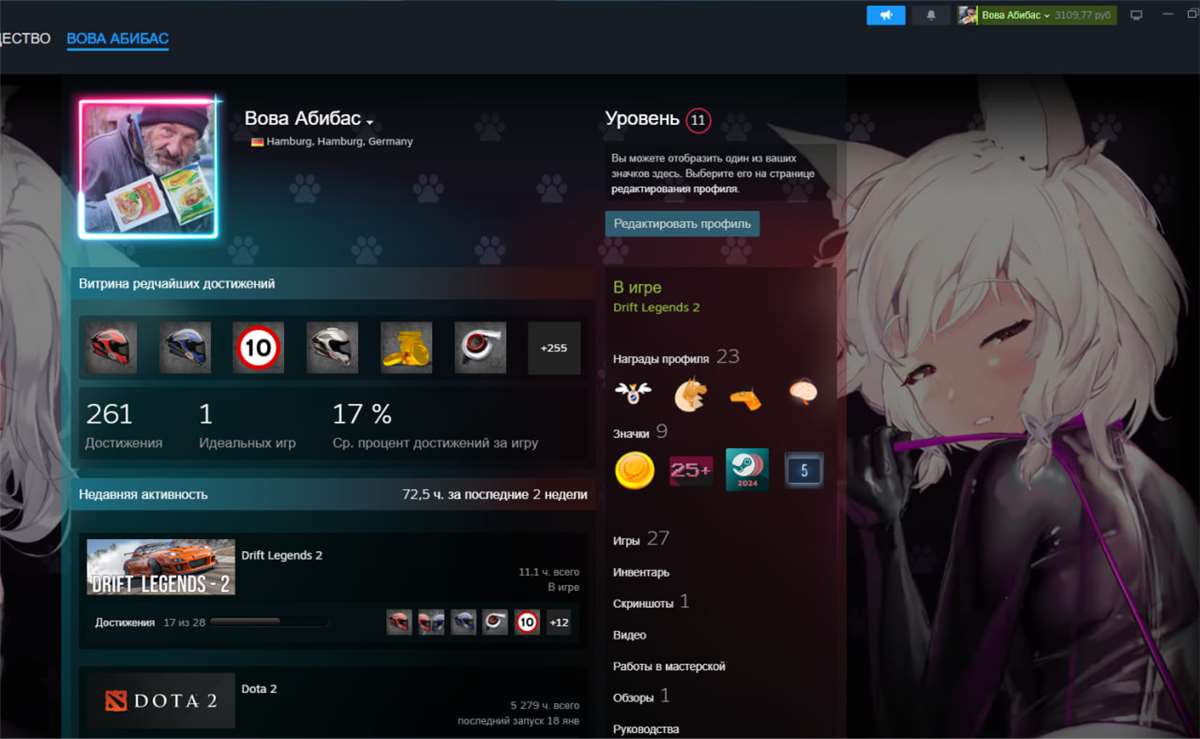Click the Drift Legends 2 achievements progress bar

[x=269, y=622]
